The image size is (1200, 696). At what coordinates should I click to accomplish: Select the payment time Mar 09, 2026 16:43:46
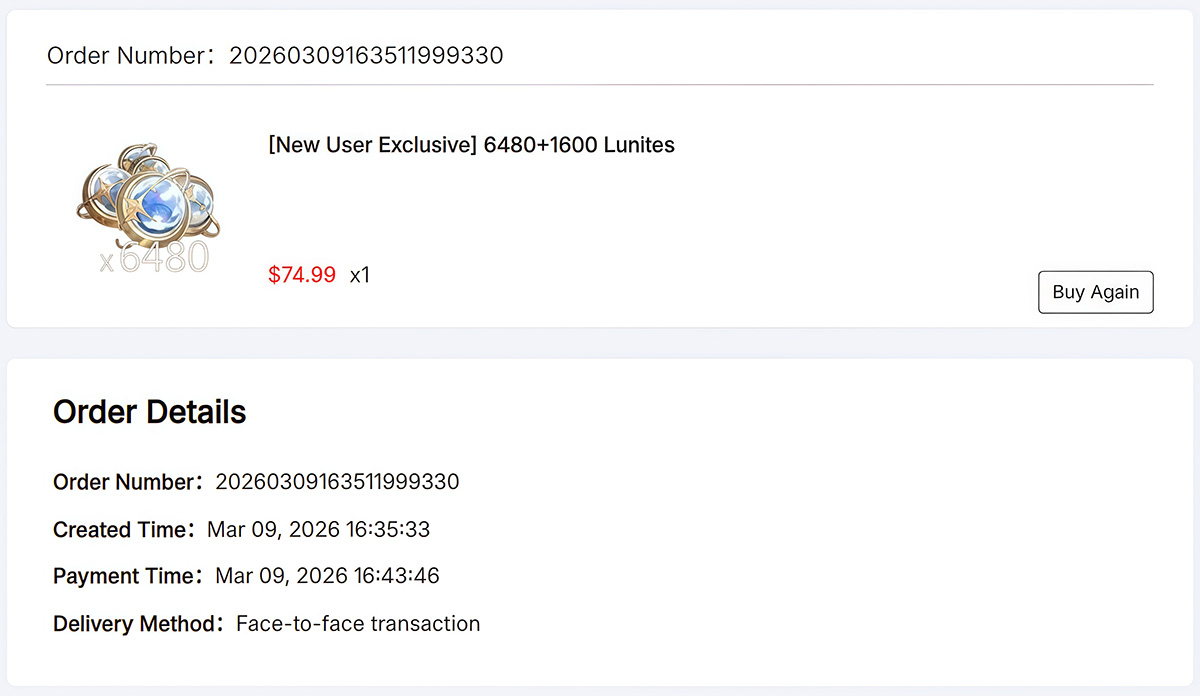point(327,577)
